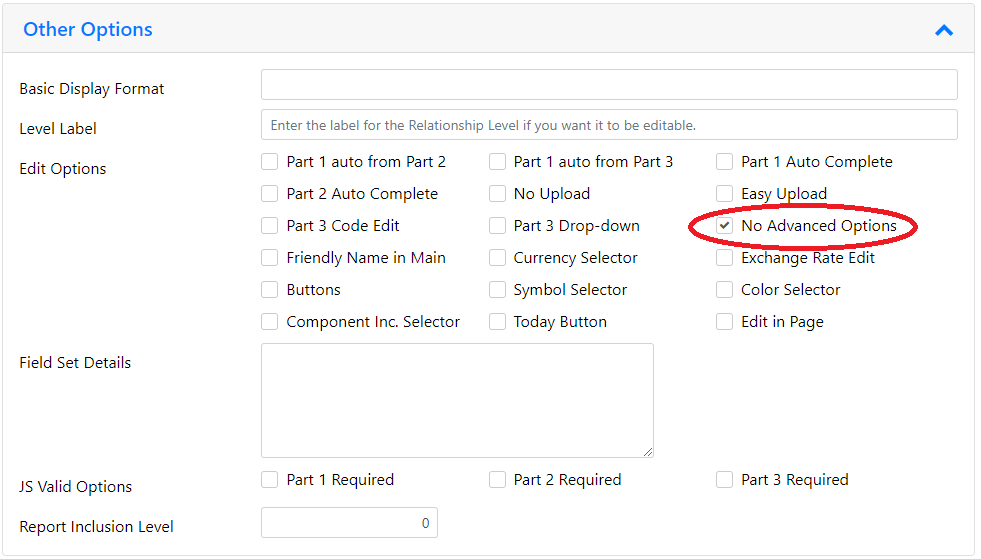Enable the Color Selector option

point(724,289)
